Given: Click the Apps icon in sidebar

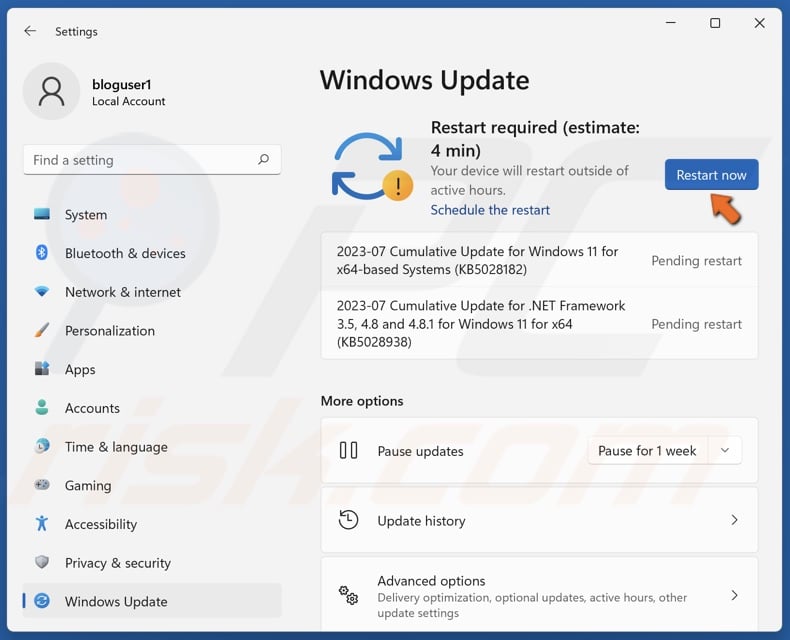Looking at the screenshot, I should [x=42, y=369].
